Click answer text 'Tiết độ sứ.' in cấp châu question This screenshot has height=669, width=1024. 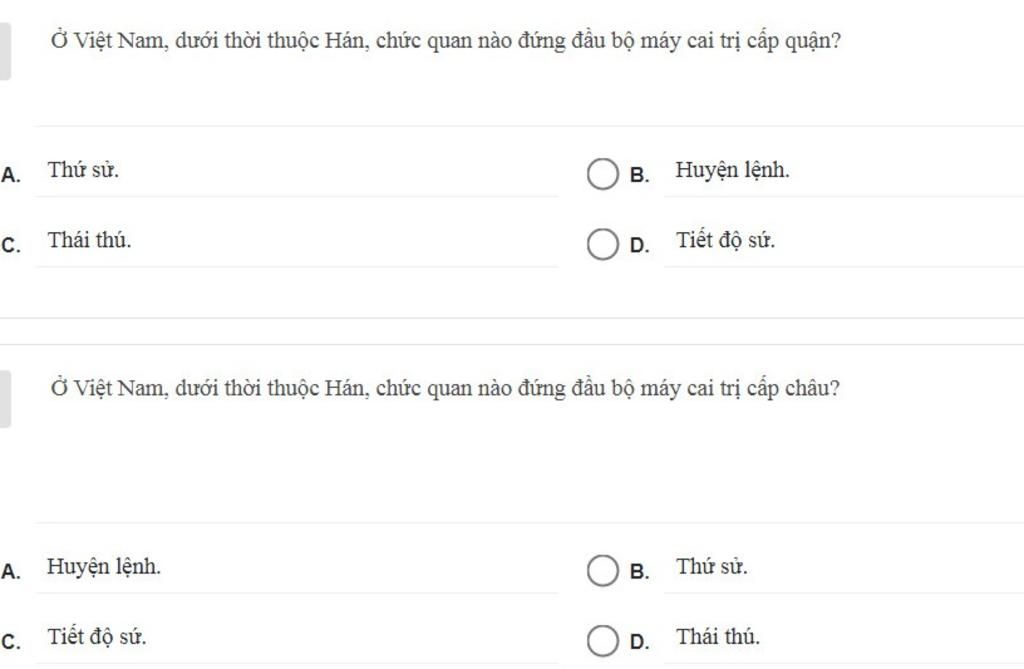[x=97, y=636]
